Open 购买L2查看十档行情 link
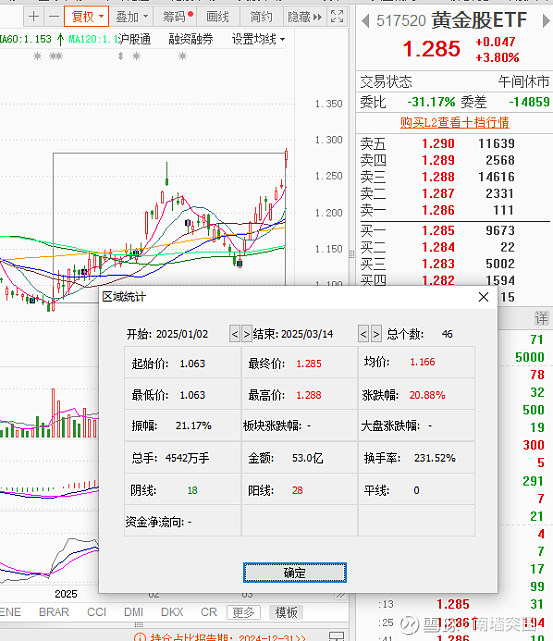 point(454,122)
